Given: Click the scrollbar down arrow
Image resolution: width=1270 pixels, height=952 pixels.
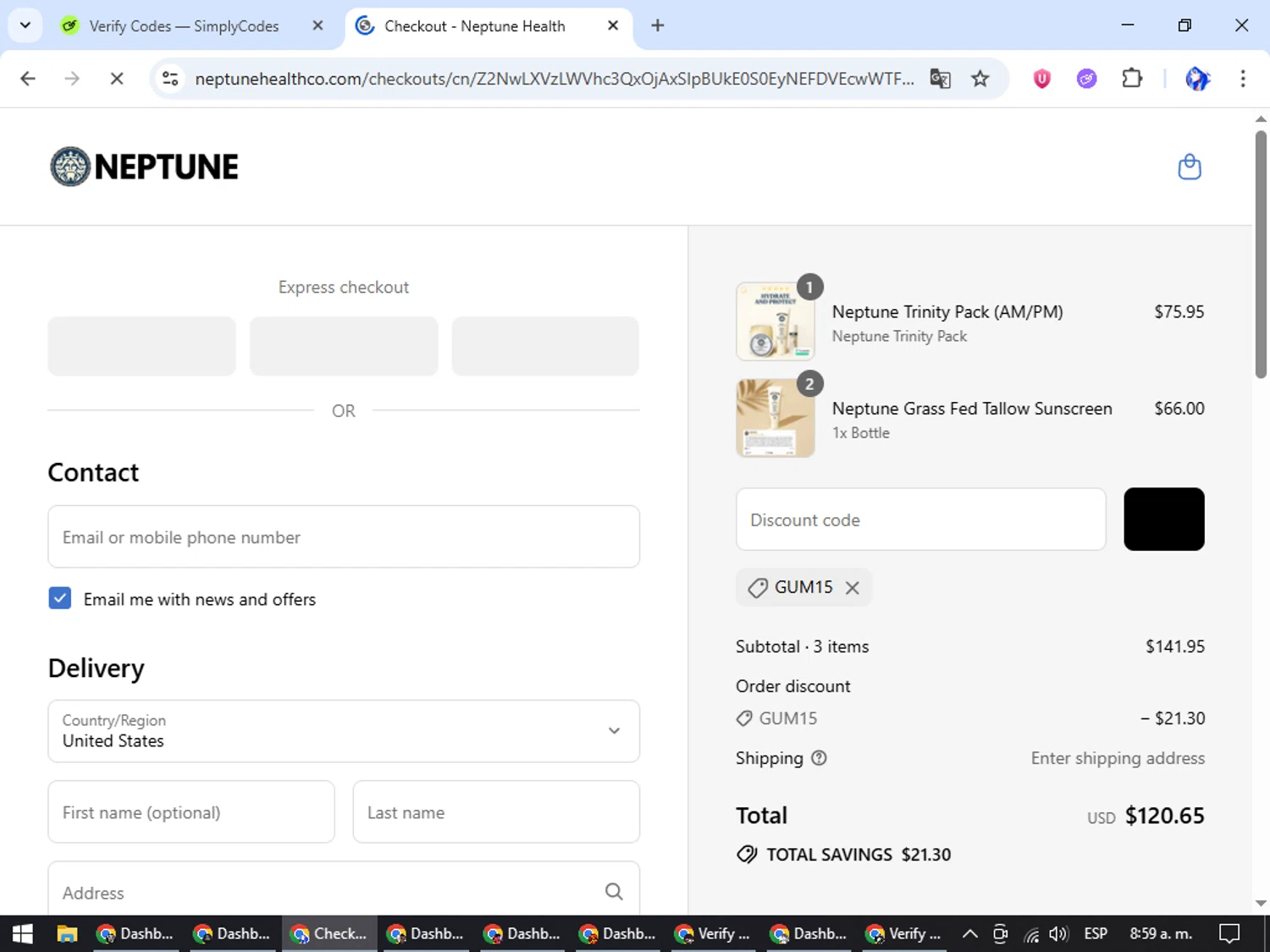Looking at the screenshot, I should click(1261, 904).
